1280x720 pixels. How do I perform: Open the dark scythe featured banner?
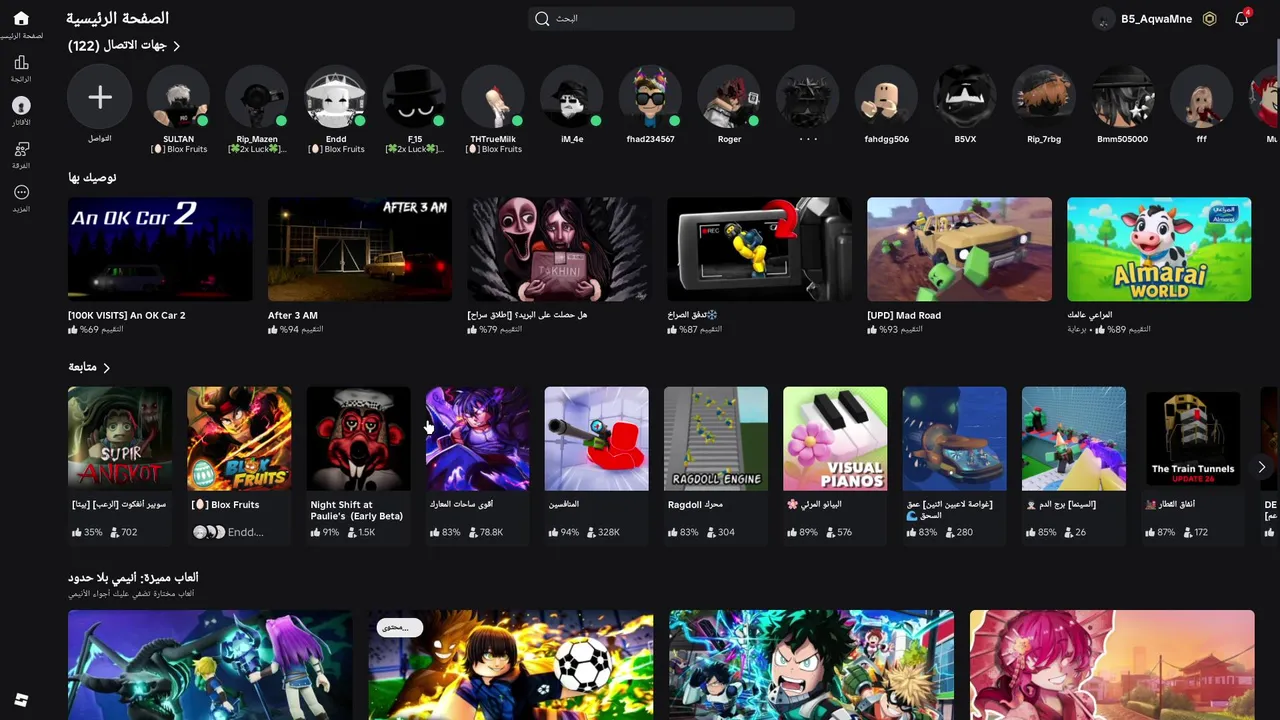[210, 665]
